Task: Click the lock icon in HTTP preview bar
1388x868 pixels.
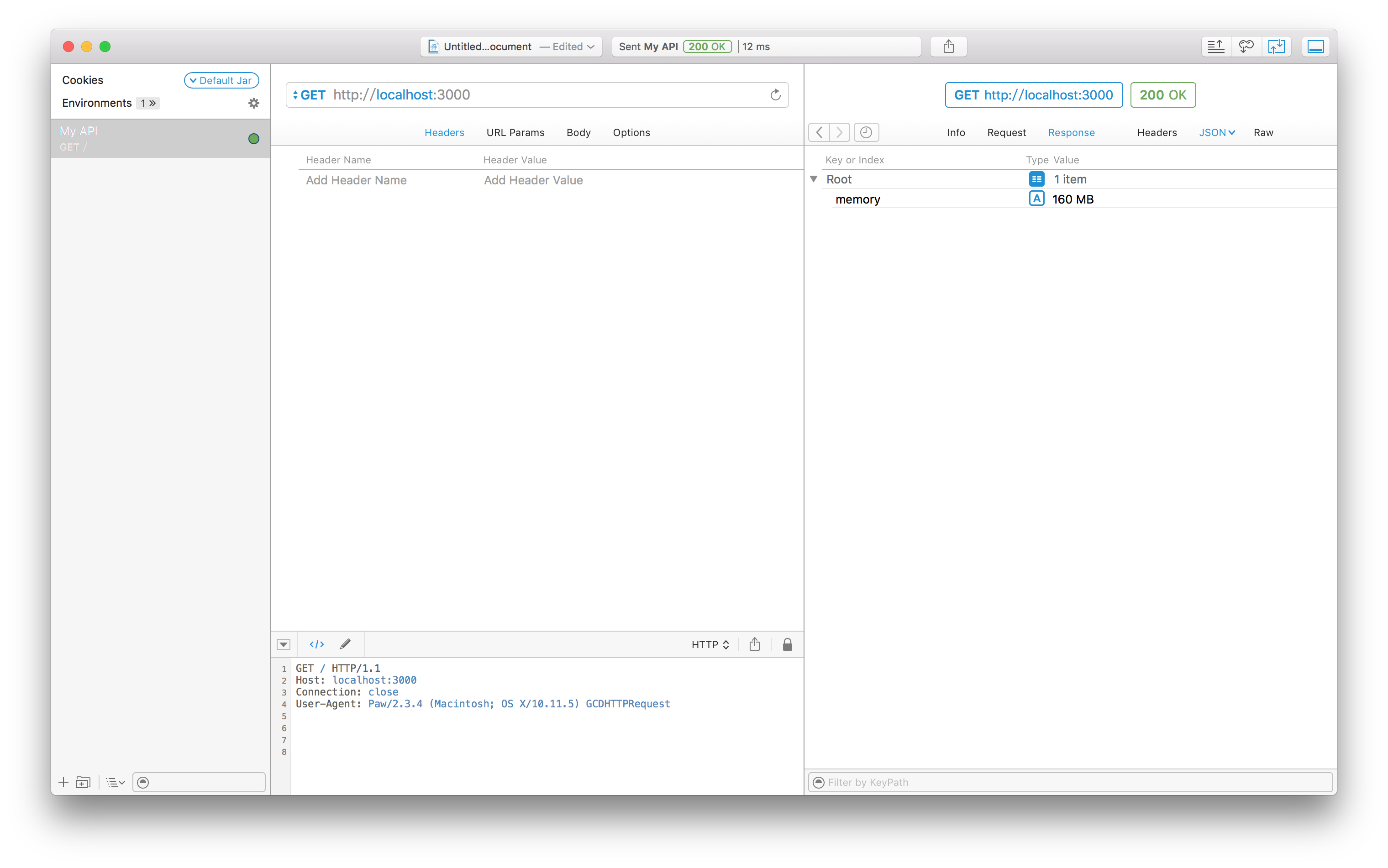Action: click(787, 644)
